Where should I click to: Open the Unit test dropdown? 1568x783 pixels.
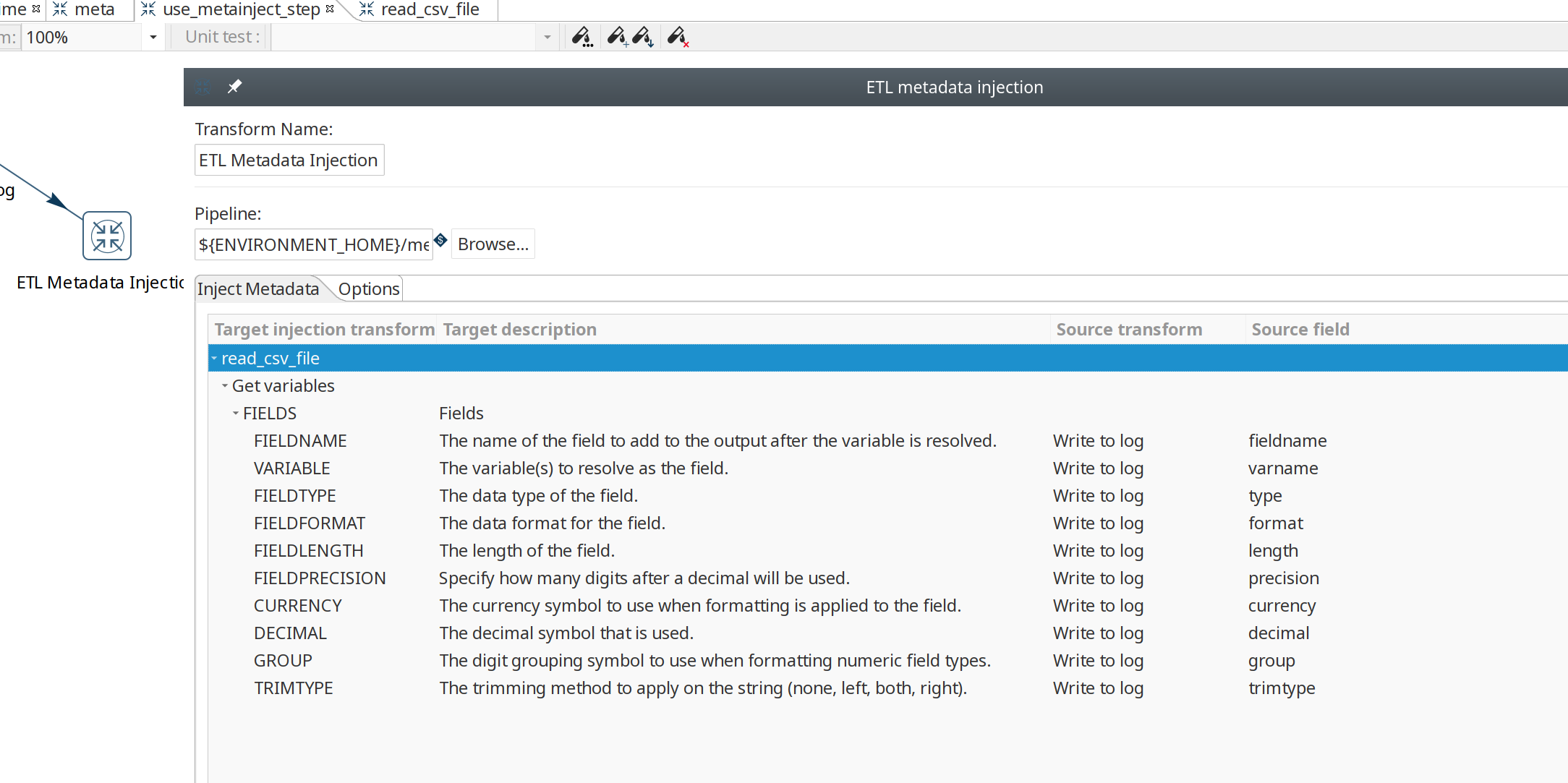coord(547,37)
